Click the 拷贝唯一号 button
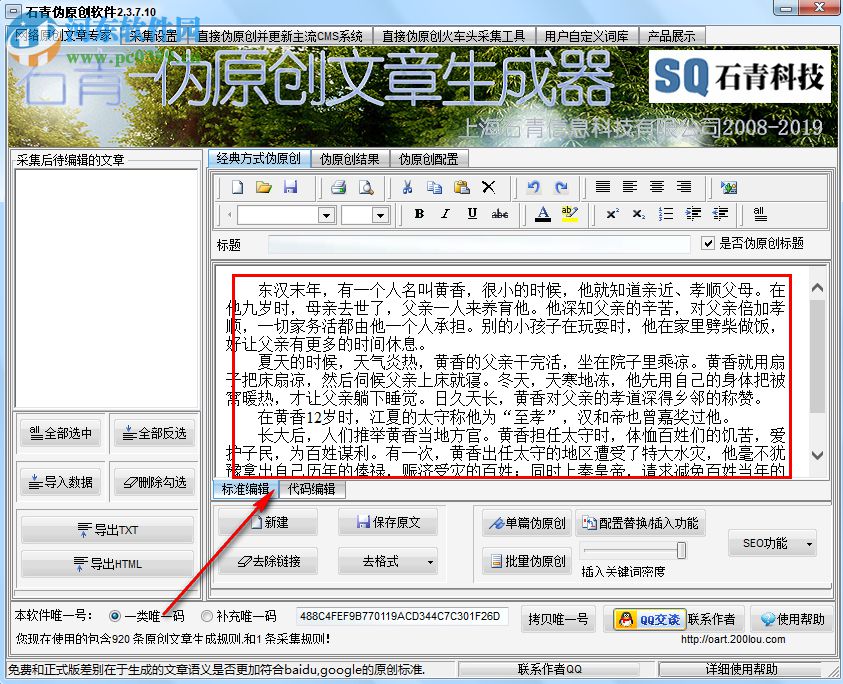The height and width of the screenshot is (684, 843). tap(558, 619)
